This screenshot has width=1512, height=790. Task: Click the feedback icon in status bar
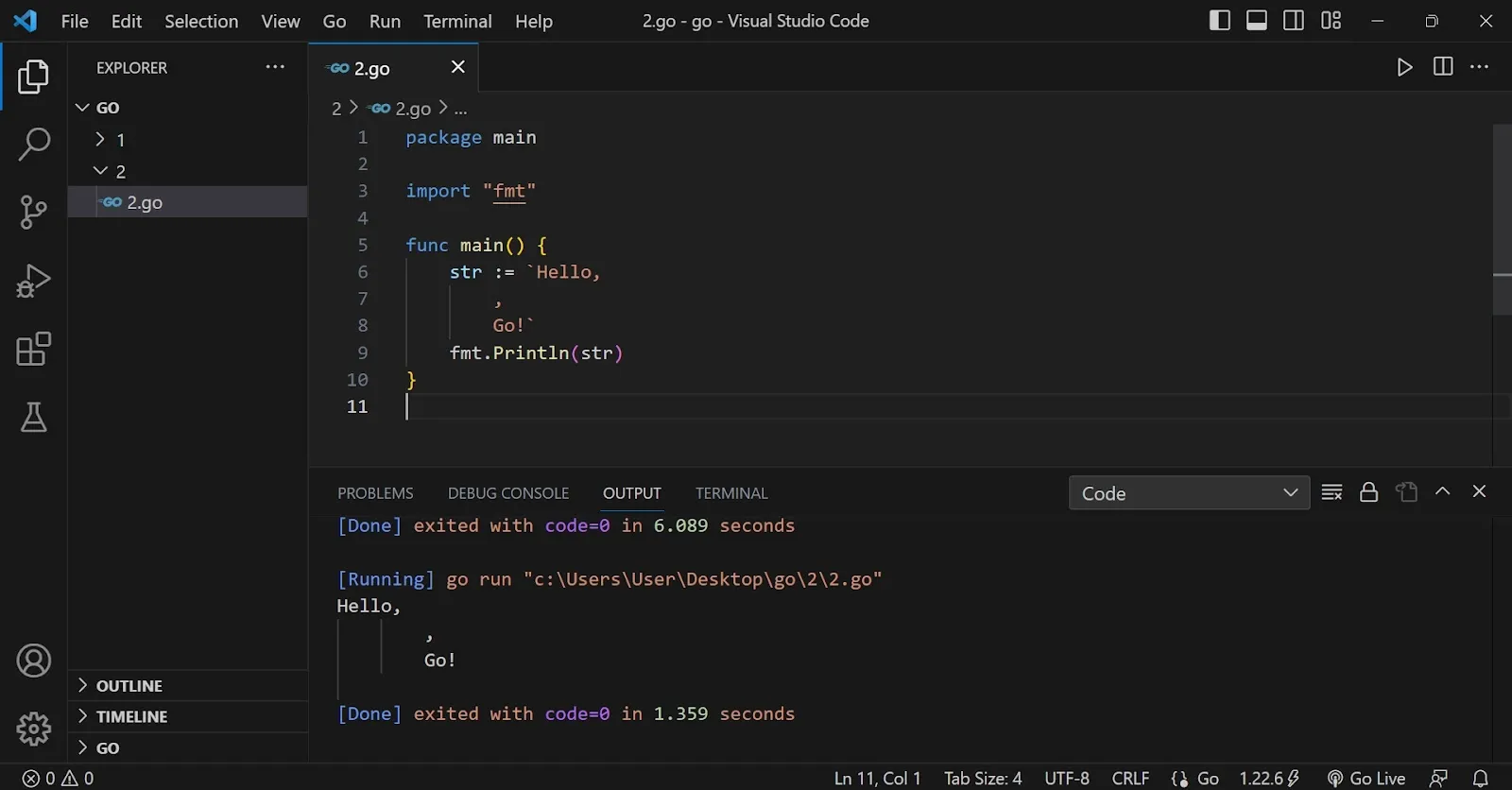(x=1439, y=779)
